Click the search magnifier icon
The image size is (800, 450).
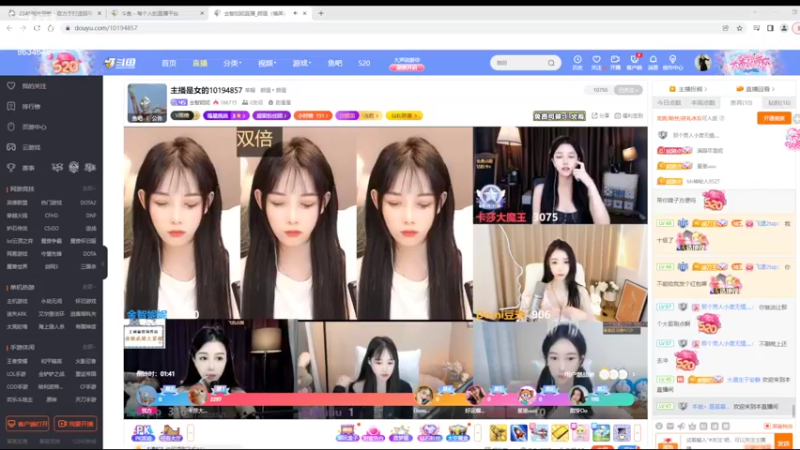551,63
